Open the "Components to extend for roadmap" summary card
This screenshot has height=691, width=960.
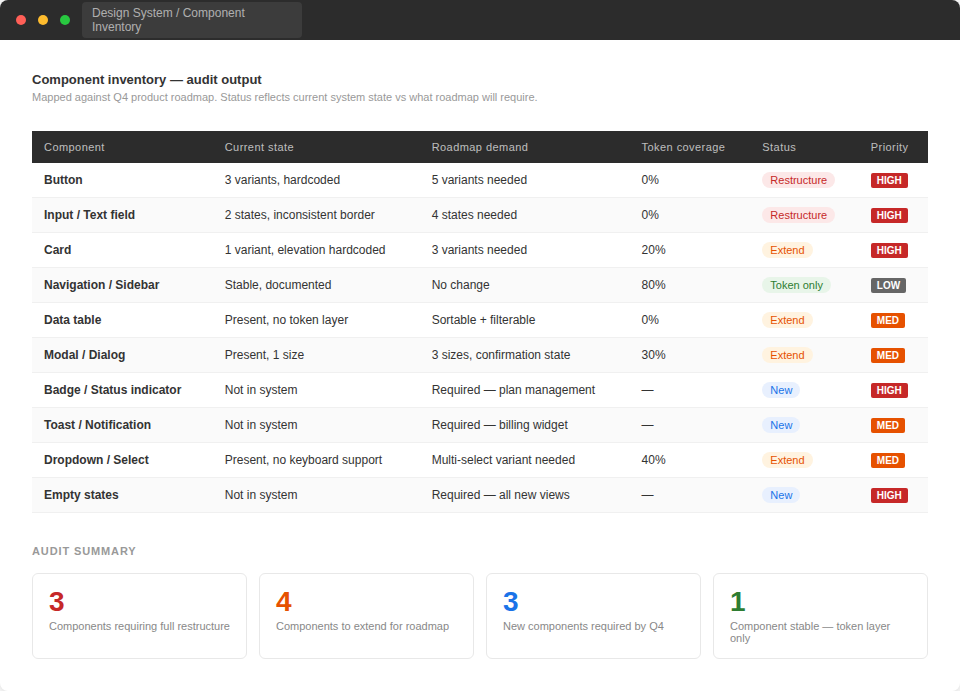(366, 616)
